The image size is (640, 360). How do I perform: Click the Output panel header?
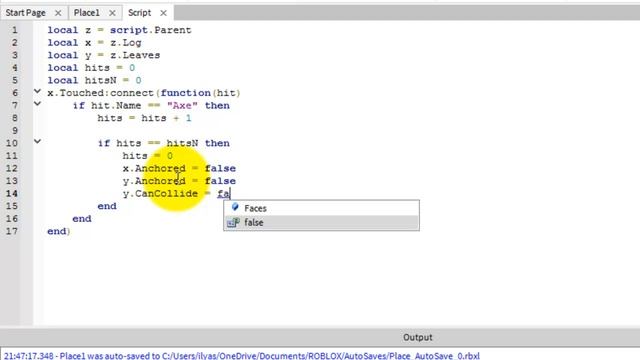tap(418, 337)
